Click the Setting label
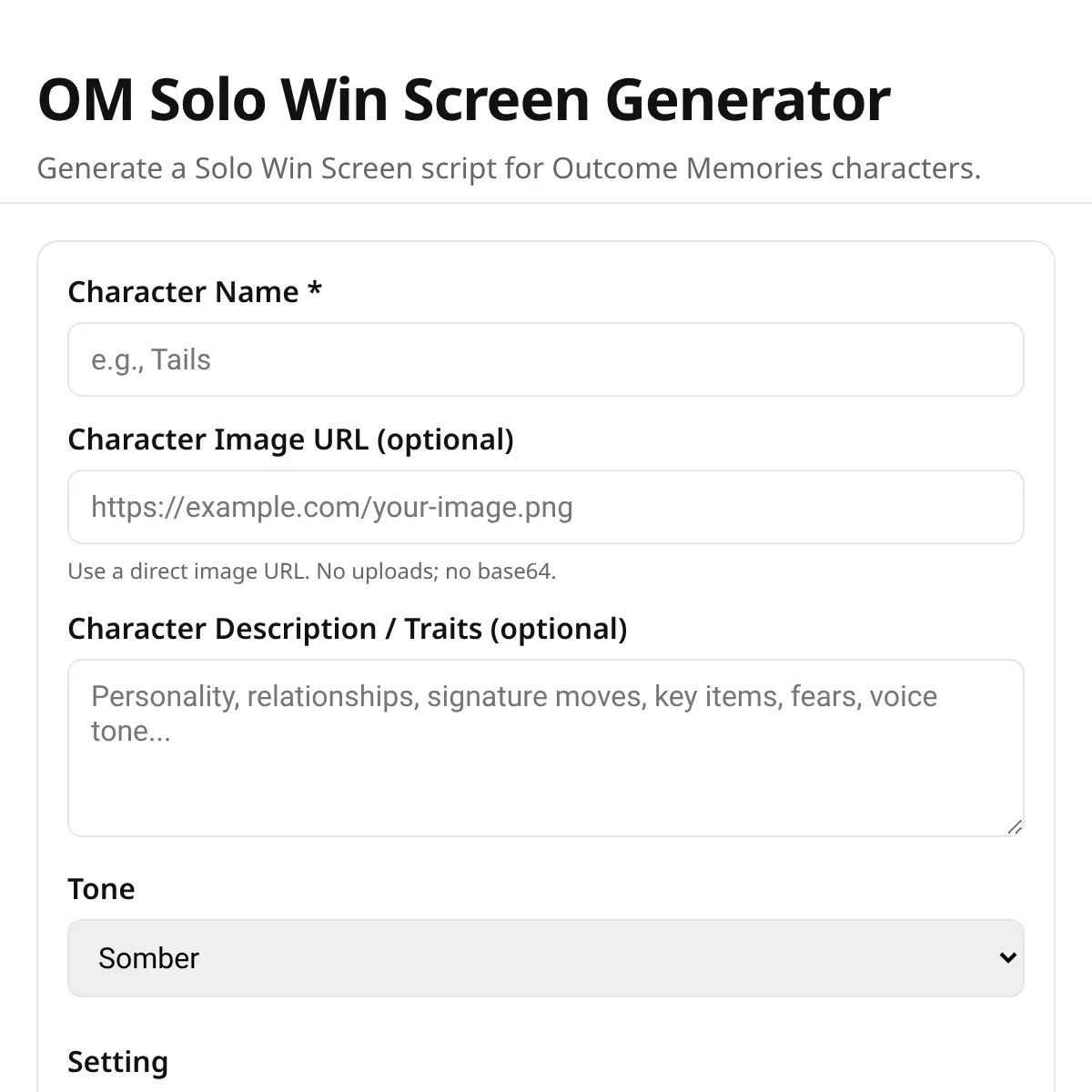 [x=117, y=1062]
